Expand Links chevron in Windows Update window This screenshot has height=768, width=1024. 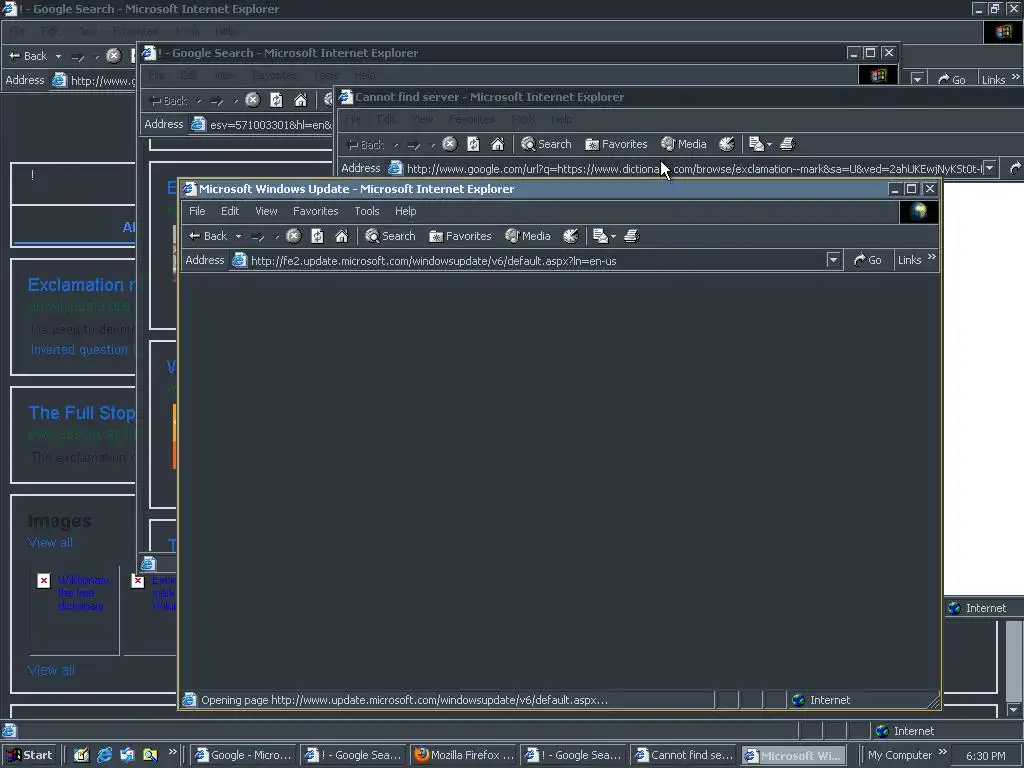click(x=932, y=257)
